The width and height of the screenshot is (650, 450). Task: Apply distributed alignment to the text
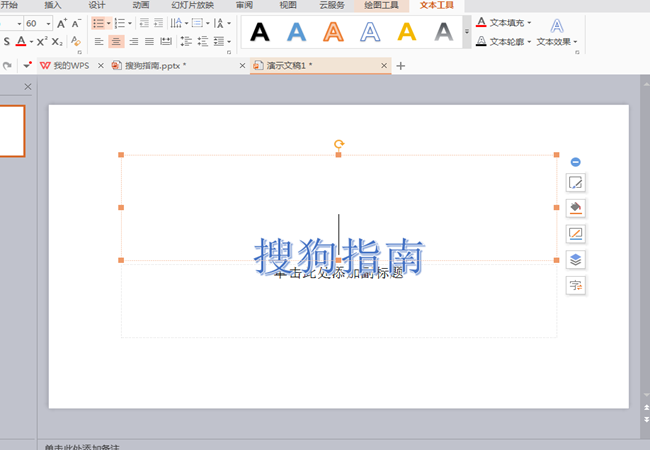166,41
